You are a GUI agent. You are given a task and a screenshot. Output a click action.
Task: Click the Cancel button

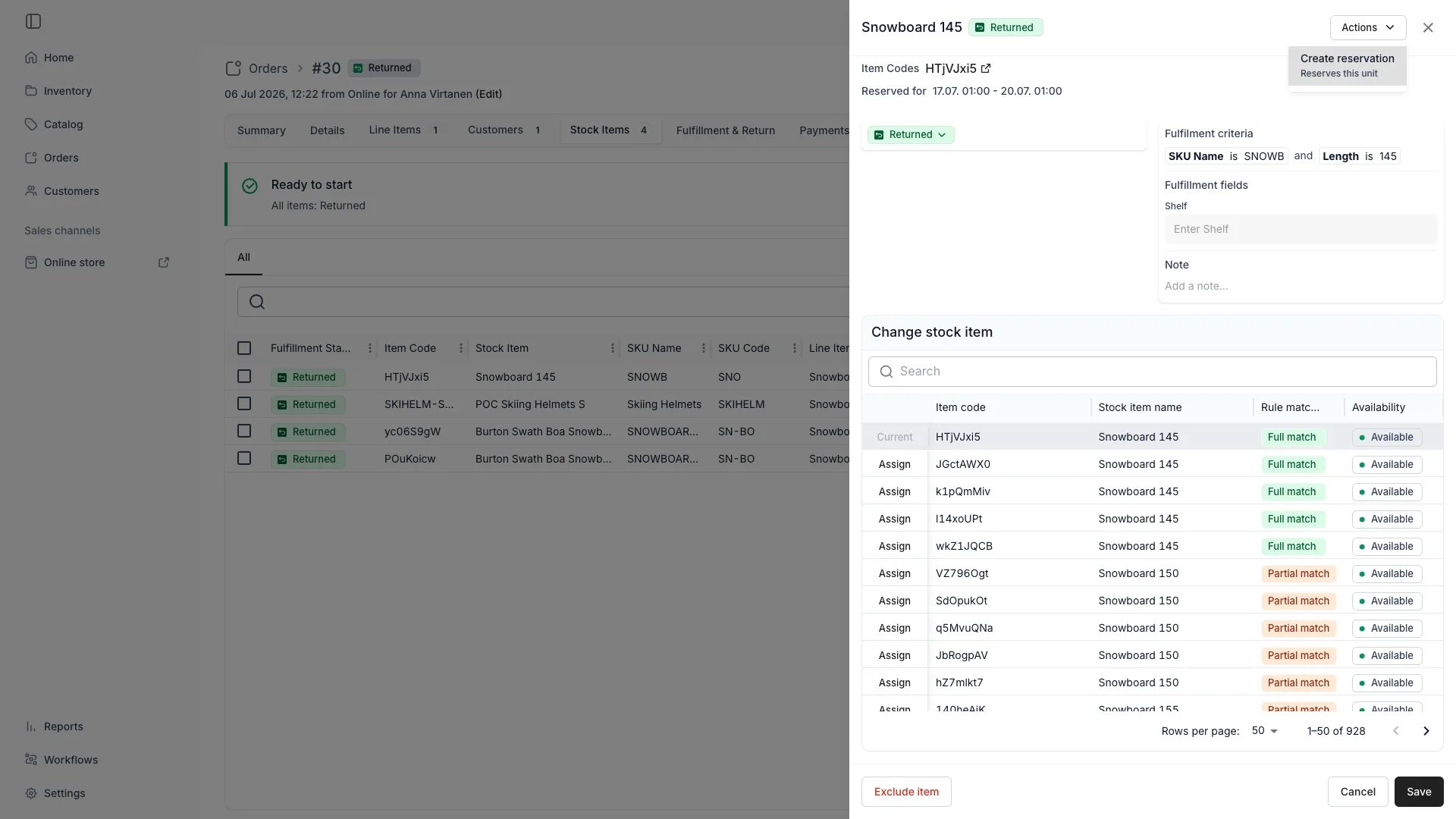1357,792
